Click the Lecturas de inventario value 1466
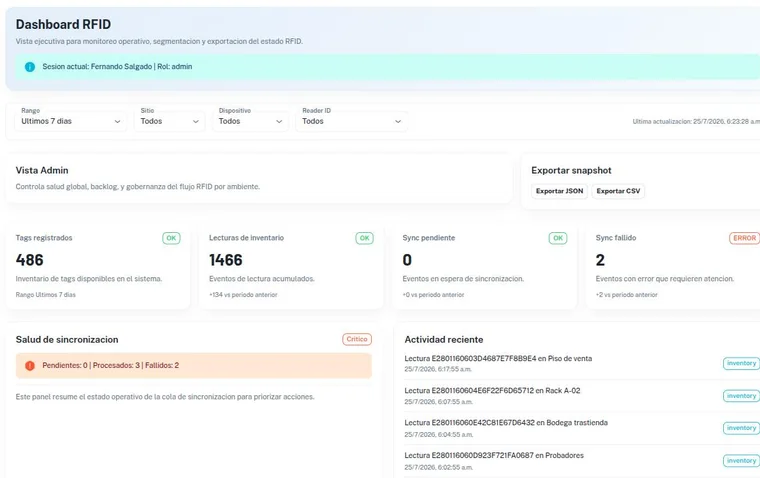 (226, 260)
